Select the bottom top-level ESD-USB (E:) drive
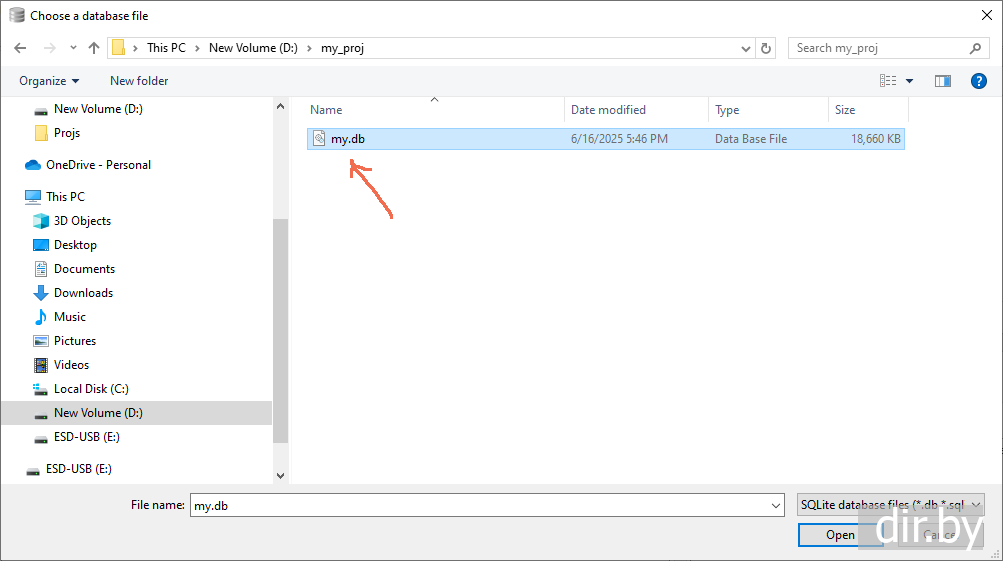1003x561 pixels. pyautogui.click(x=79, y=469)
